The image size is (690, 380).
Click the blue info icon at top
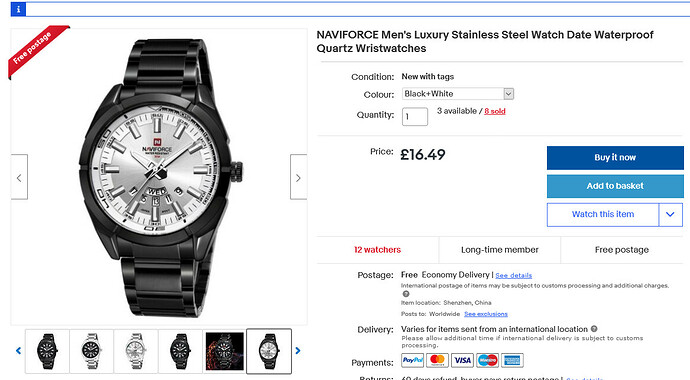(18, 9)
